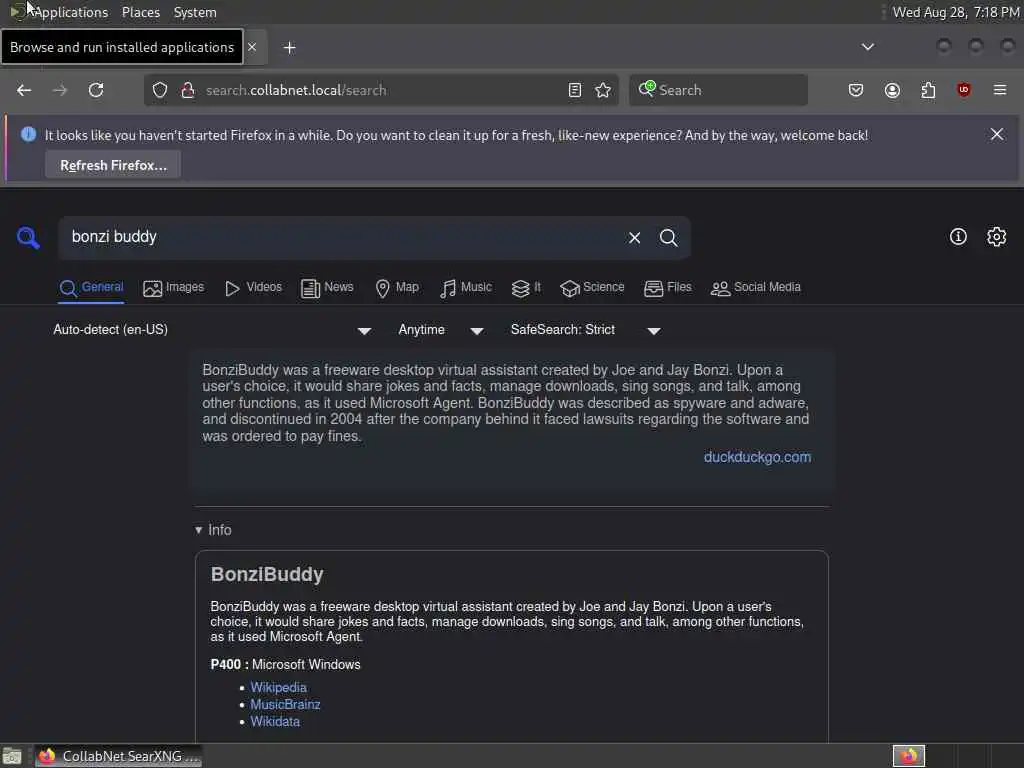The width and height of the screenshot is (1024, 768).
Task: Open the uBlock Origin extension icon
Action: (964, 90)
